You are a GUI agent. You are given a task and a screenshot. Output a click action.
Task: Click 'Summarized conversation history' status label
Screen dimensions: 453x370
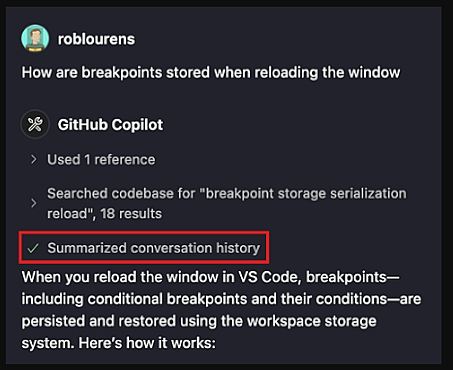pos(153,248)
